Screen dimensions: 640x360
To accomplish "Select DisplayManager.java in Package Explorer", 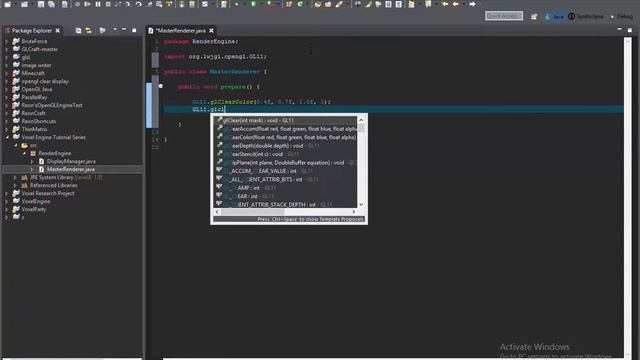I will point(71,161).
